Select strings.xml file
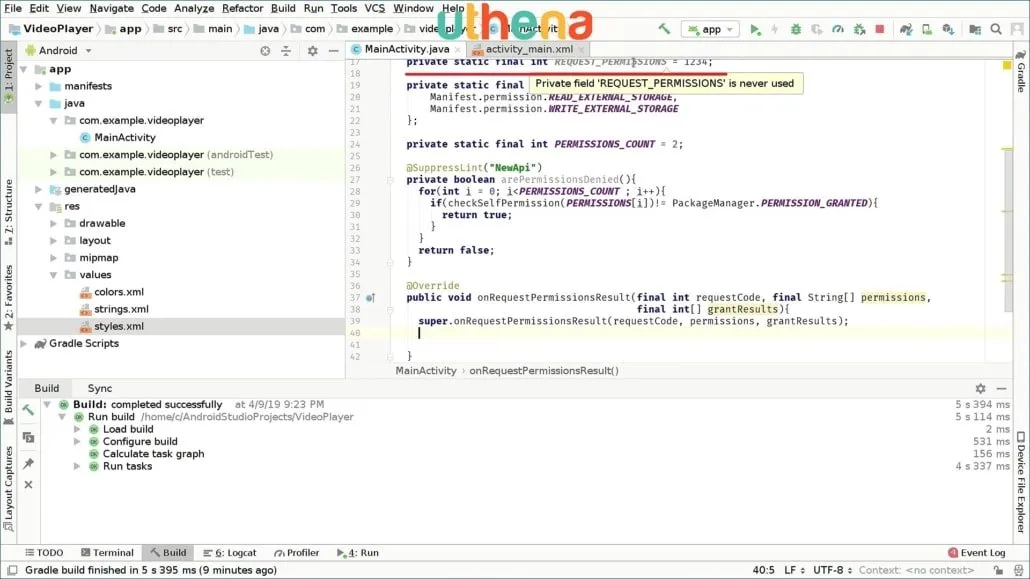 tap(121, 309)
